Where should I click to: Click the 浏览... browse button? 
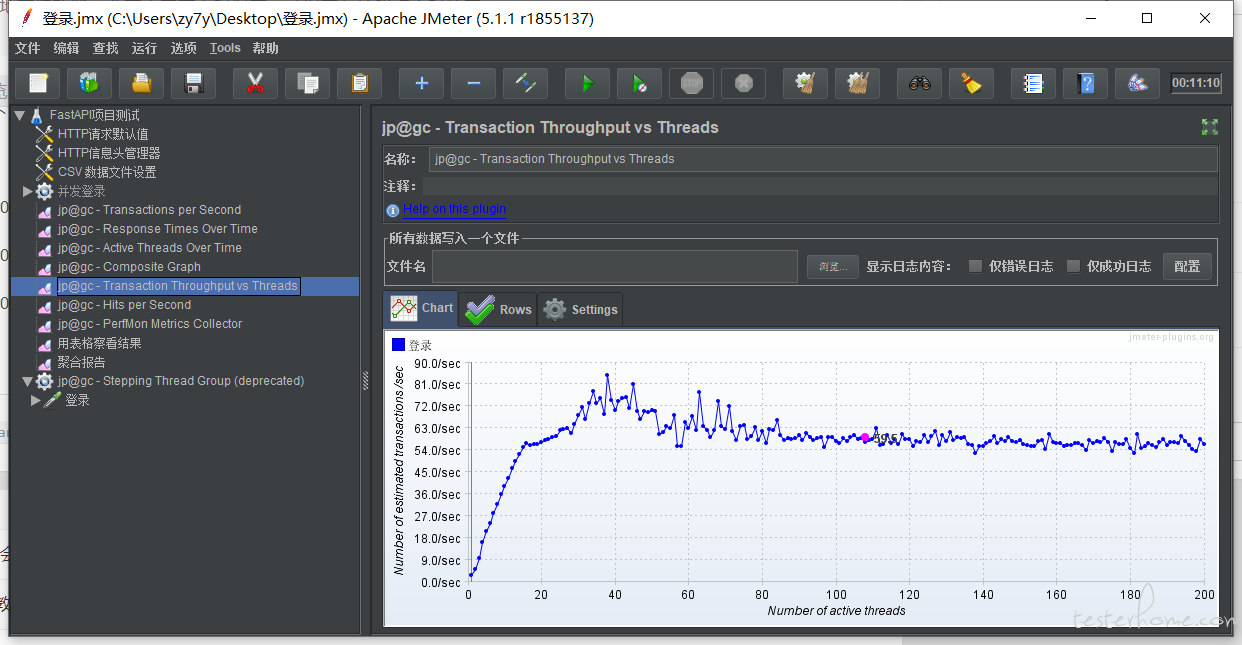click(x=833, y=267)
